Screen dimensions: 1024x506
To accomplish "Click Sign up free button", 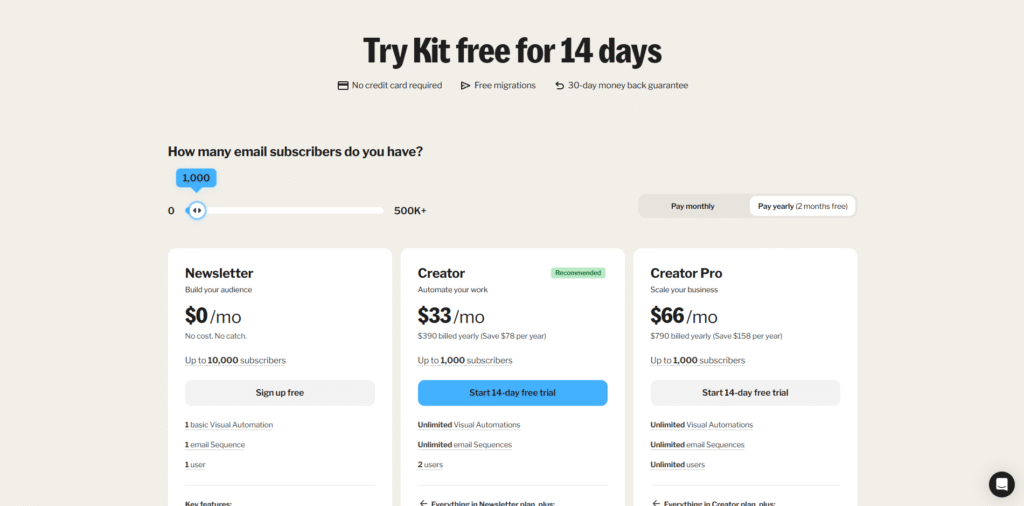I will [x=280, y=393].
